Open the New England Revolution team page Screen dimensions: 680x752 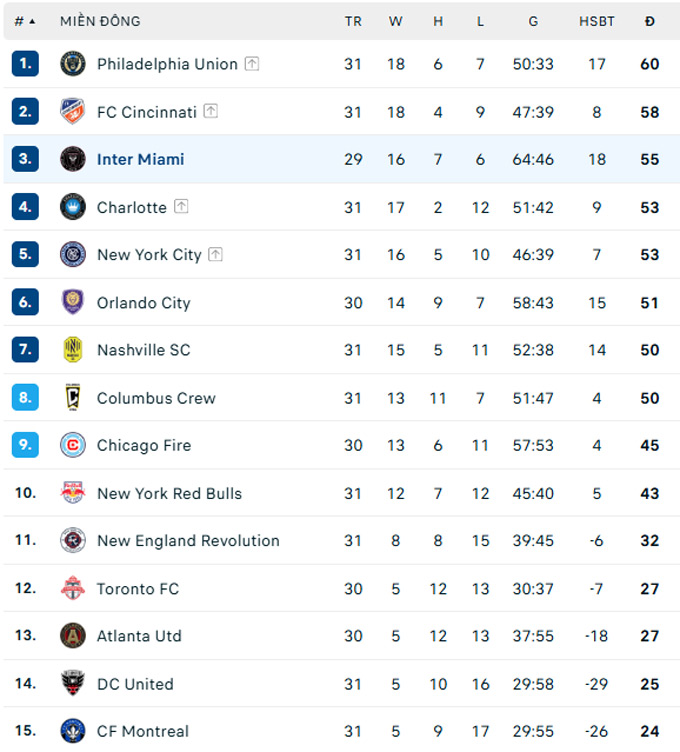pos(188,541)
